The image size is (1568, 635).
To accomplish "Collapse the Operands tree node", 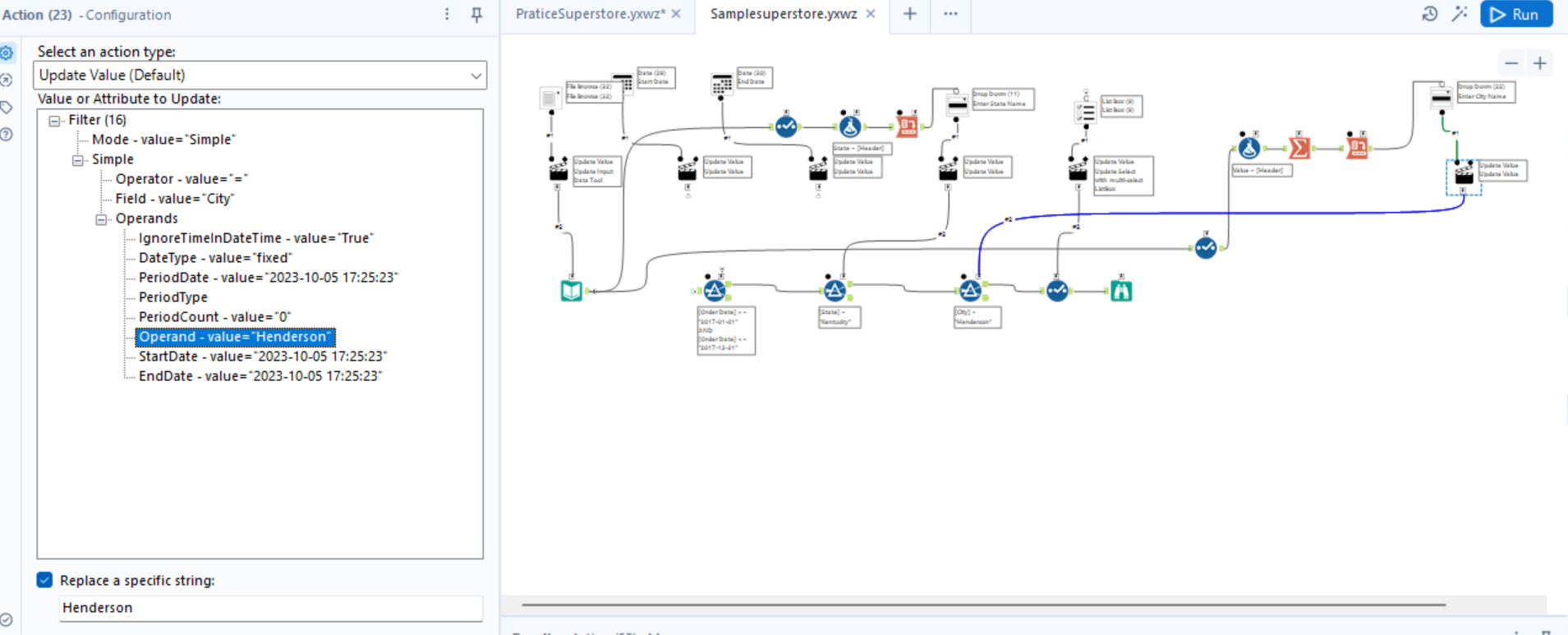I will click(x=101, y=219).
